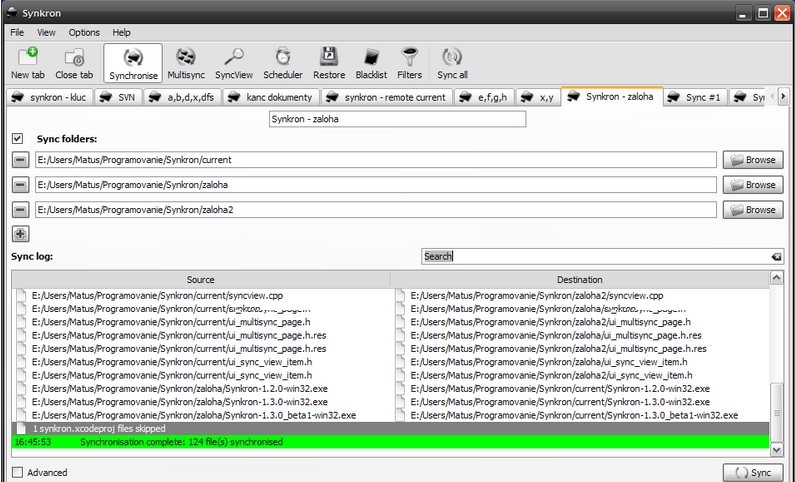
Task: Select the Synchronisation complete log row
Action: tap(390, 442)
